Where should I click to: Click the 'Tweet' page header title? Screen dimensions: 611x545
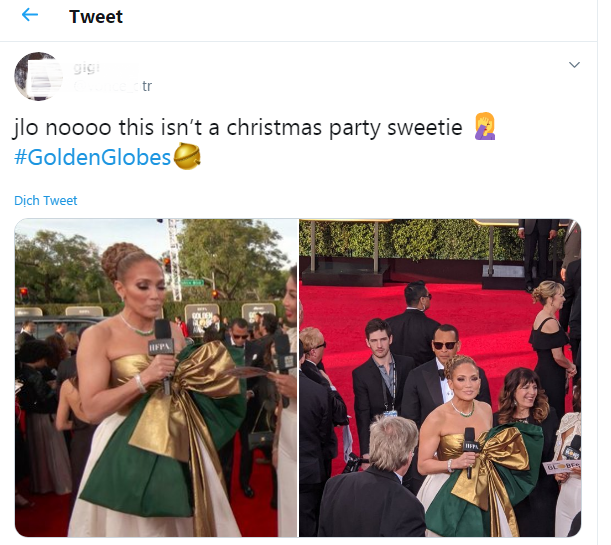pos(96,16)
